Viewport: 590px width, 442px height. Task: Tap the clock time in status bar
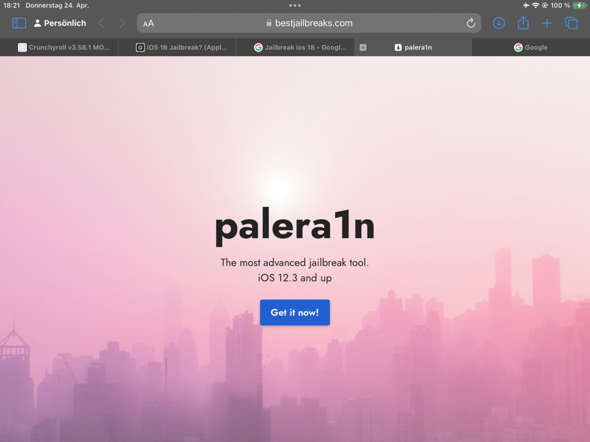coord(11,5)
